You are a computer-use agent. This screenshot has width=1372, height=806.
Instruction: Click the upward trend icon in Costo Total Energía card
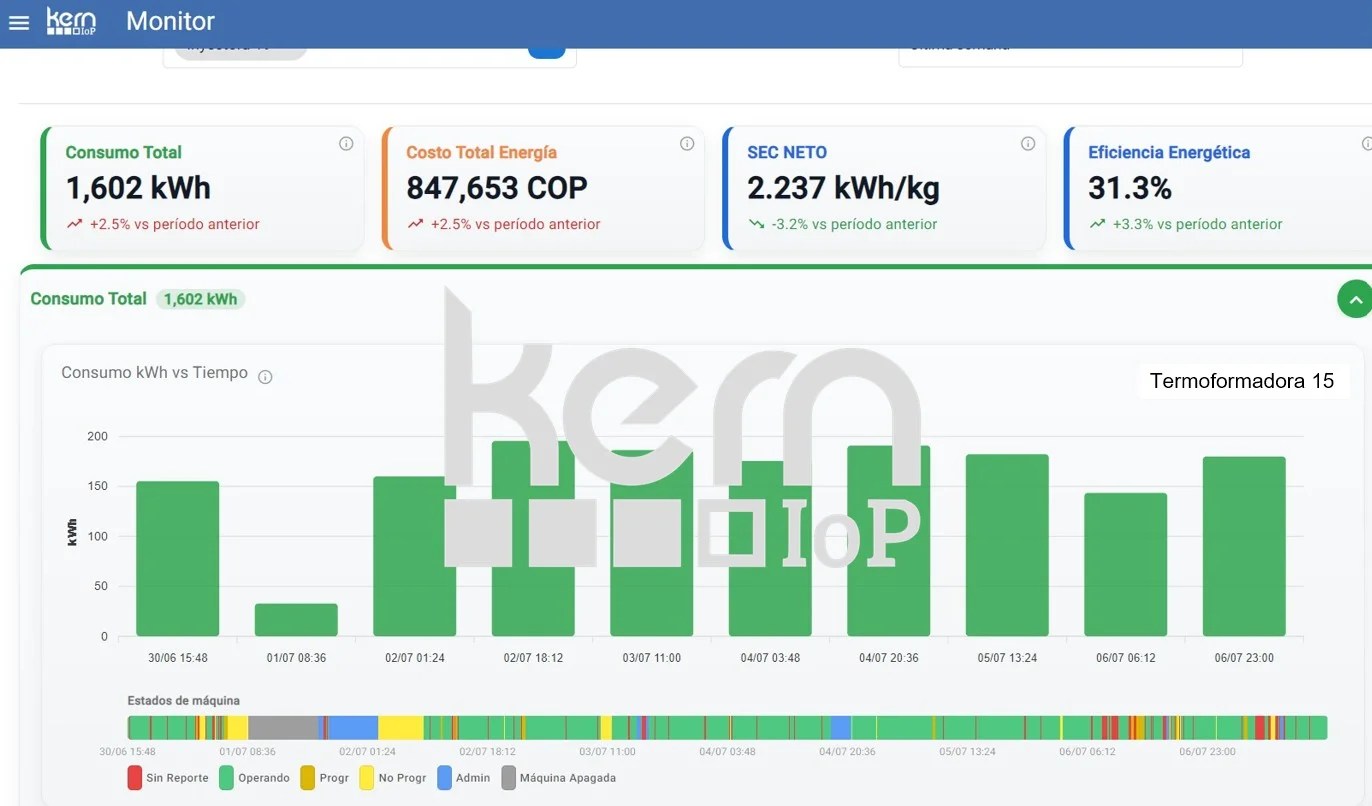[x=416, y=224]
